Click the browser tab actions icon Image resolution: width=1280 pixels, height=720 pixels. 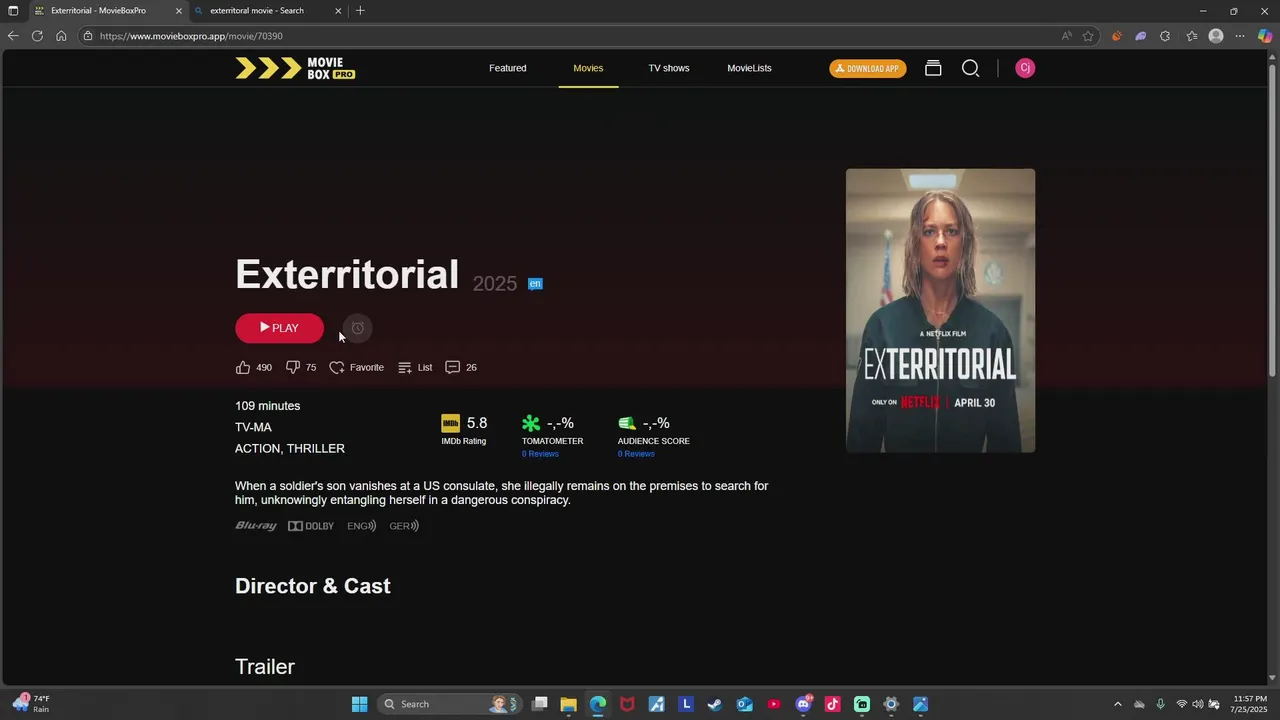[13, 11]
